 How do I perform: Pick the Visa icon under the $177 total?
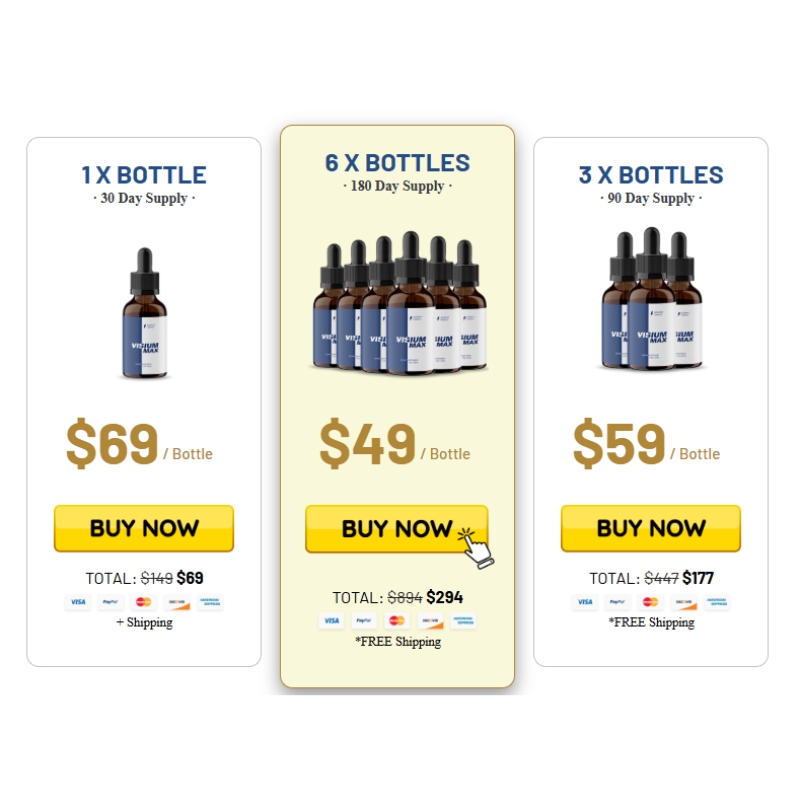click(x=585, y=602)
